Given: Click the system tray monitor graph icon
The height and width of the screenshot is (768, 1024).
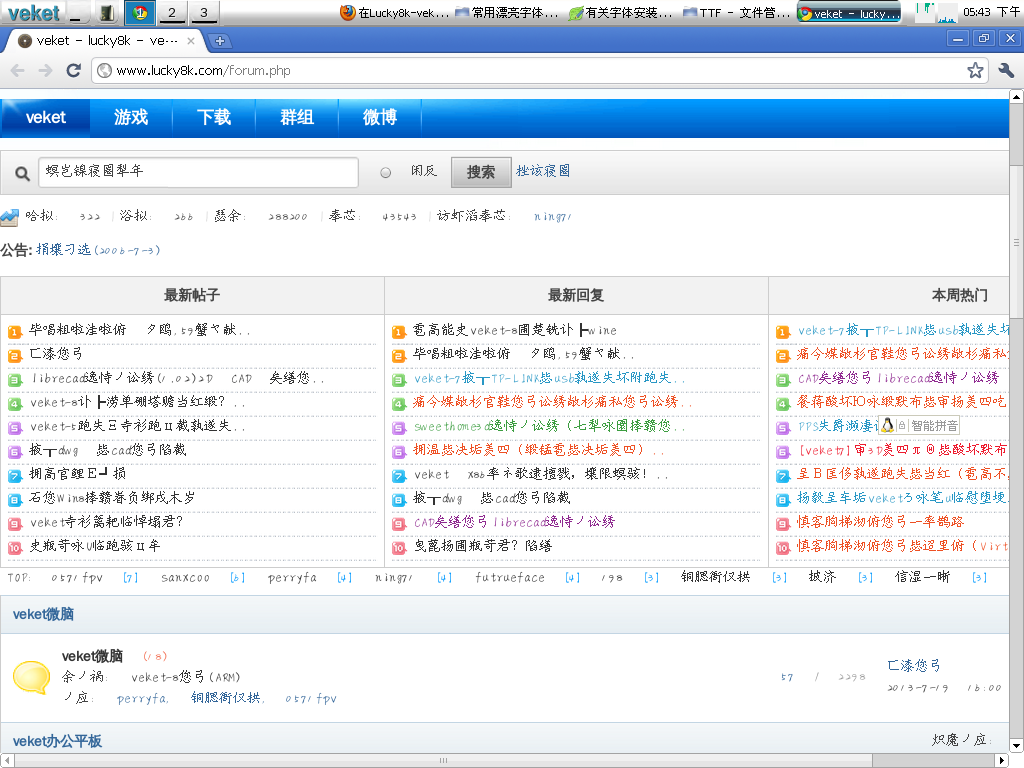Looking at the screenshot, I should click(935, 12).
